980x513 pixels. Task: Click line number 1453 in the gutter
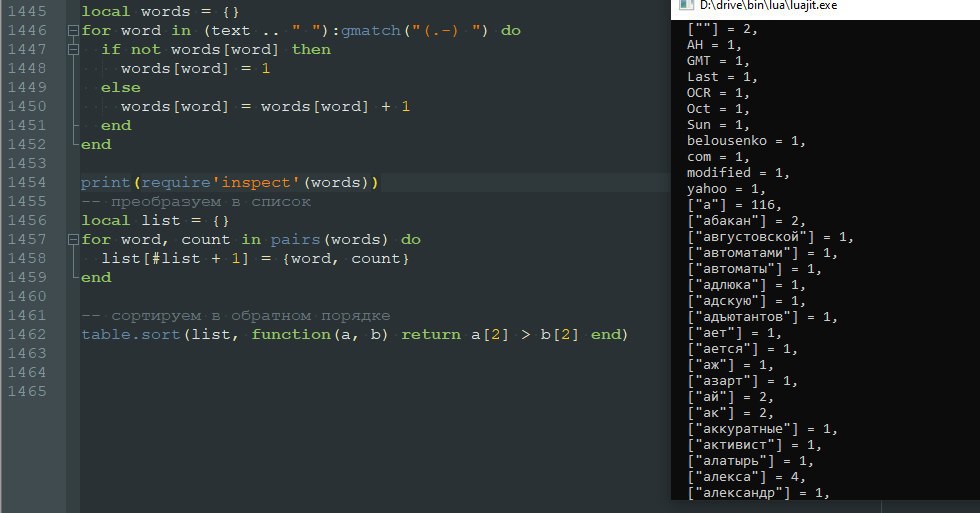(27, 163)
